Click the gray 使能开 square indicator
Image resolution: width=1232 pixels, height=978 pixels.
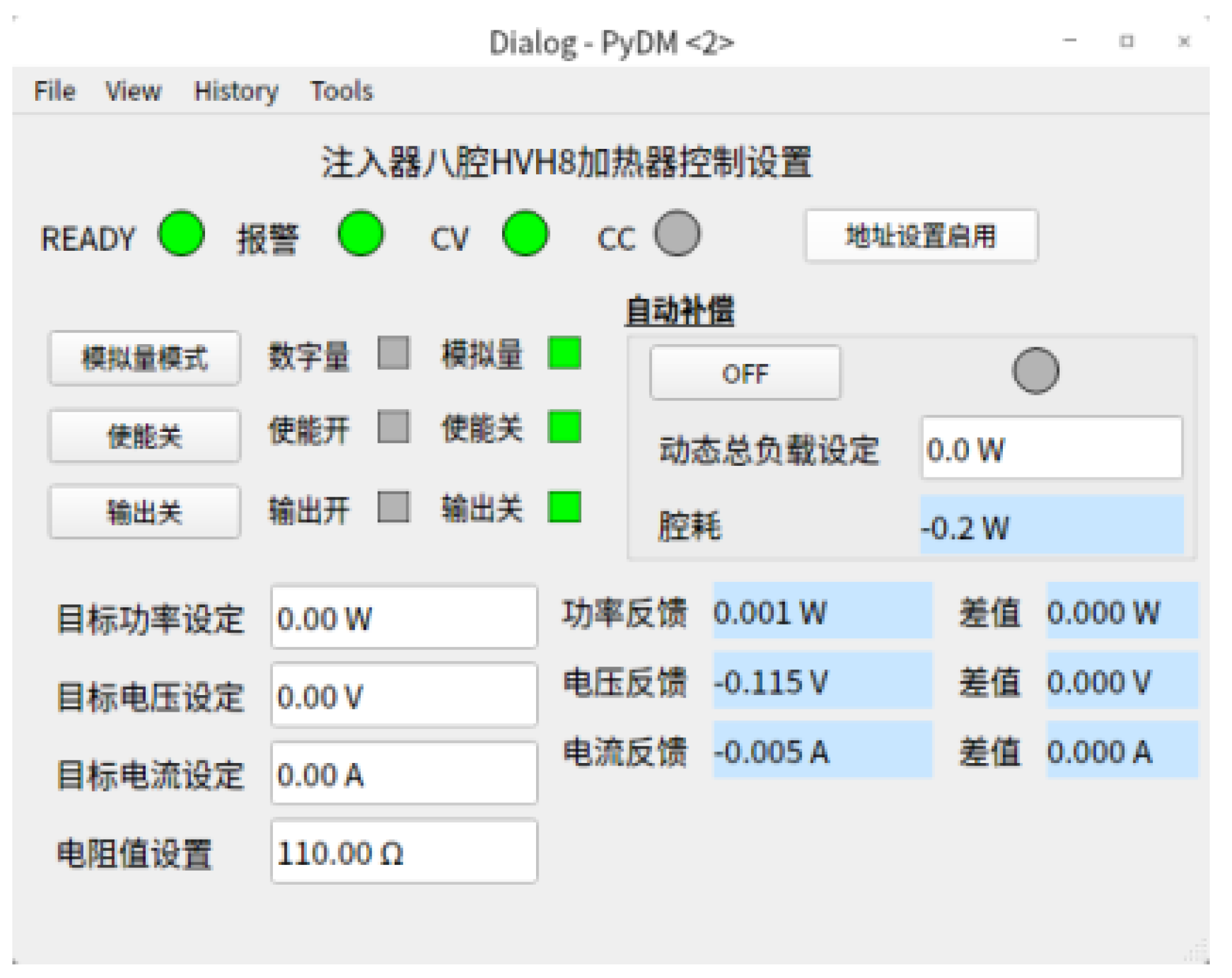[393, 427]
